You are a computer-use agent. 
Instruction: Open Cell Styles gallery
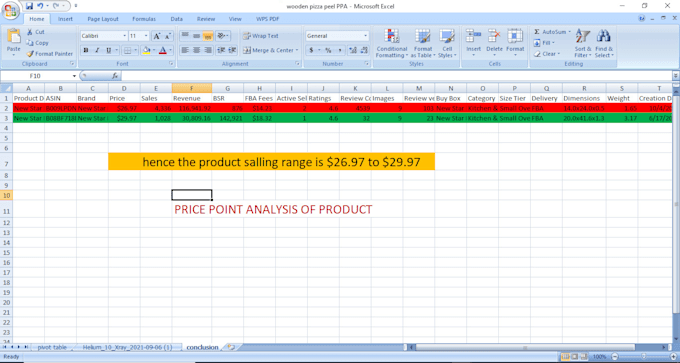pos(447,43)
